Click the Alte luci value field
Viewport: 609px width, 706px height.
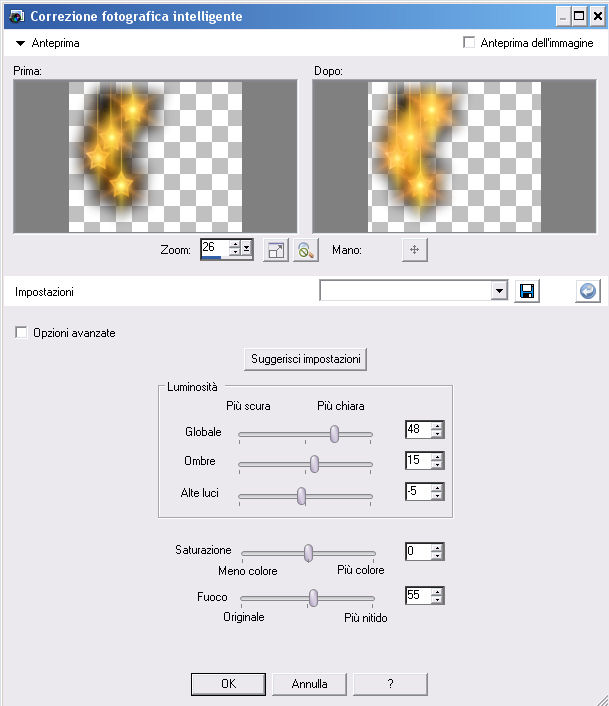click(x=418, y=492)
